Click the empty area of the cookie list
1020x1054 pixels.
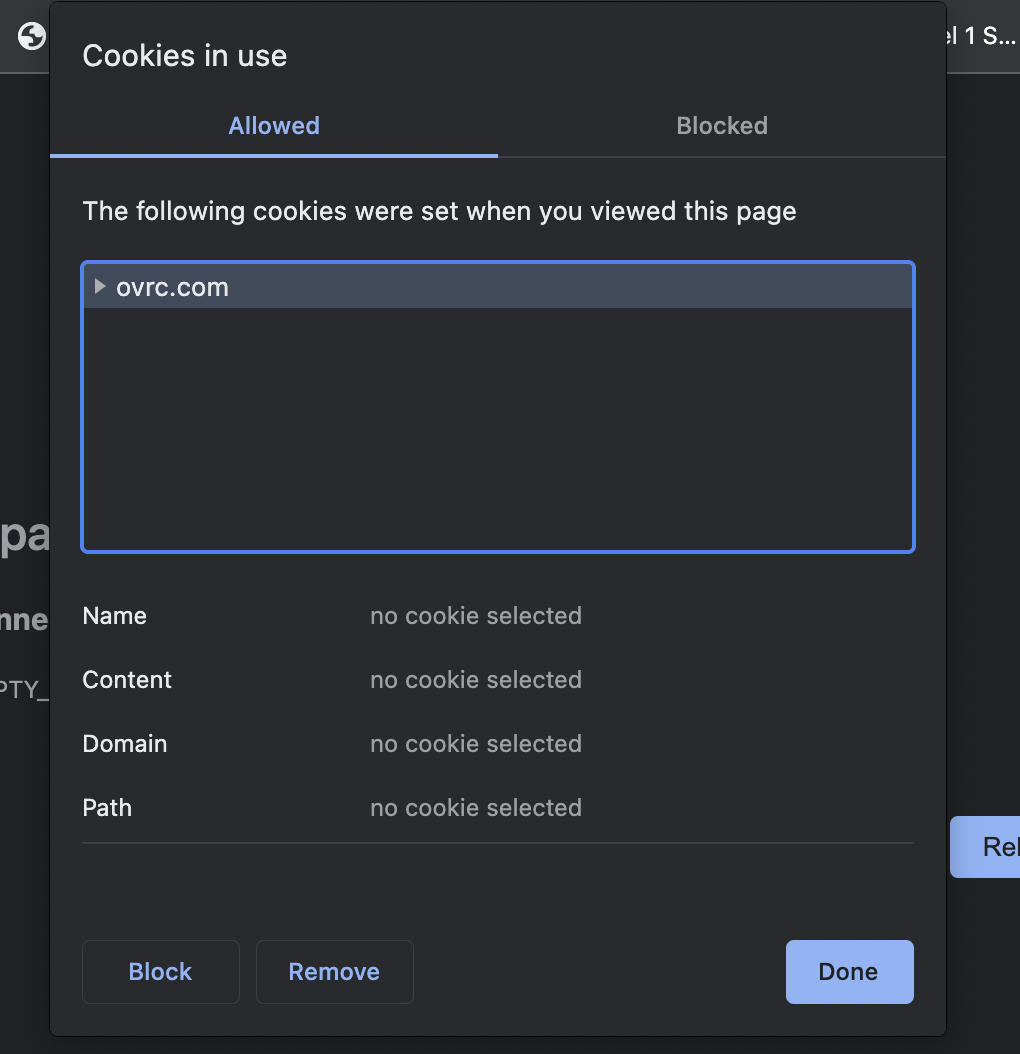point(498,430)
